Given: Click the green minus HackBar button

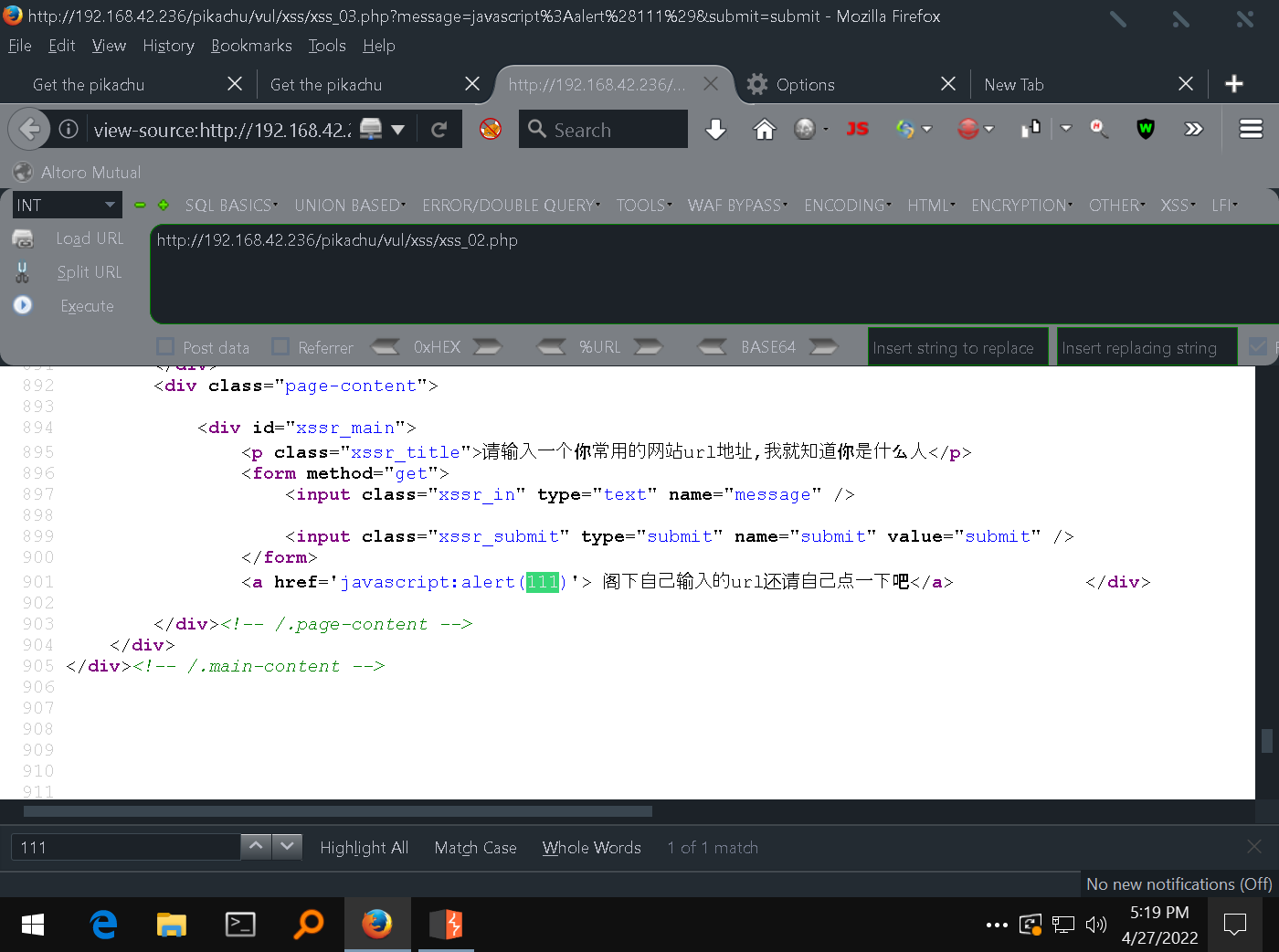Looking at the screenshot, I should tap(140, 206).
